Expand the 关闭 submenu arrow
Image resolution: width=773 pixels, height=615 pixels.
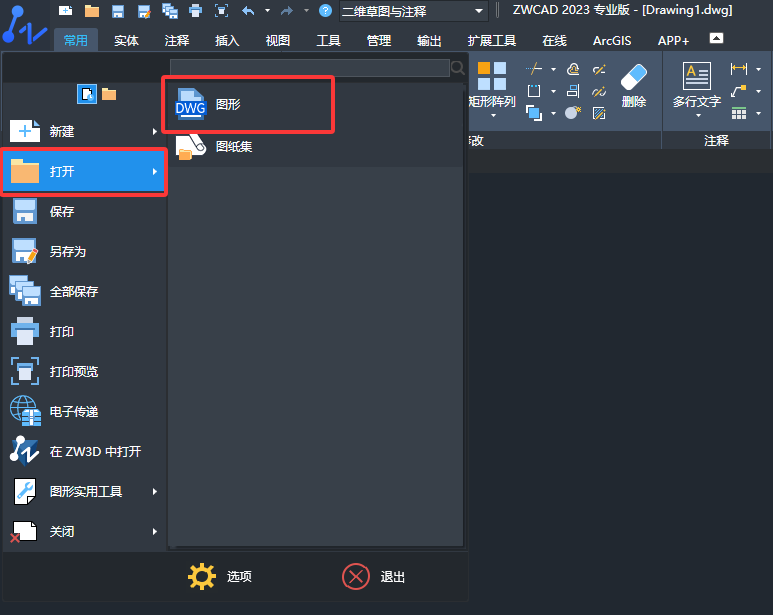coord(155,531)
